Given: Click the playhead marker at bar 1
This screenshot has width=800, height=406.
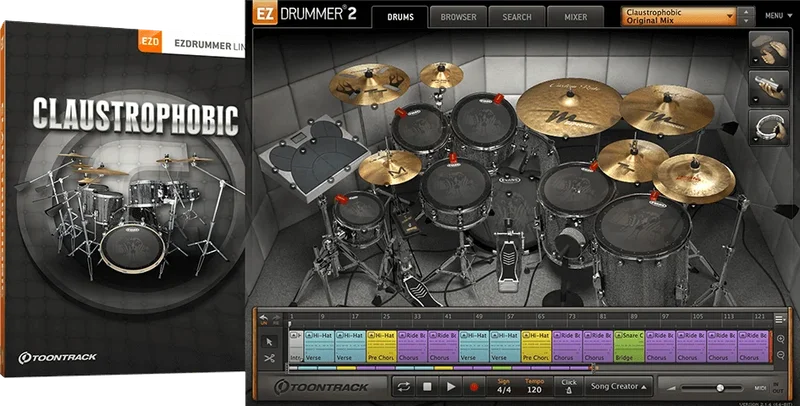Looking at the screenshot, I should [289, 324].
